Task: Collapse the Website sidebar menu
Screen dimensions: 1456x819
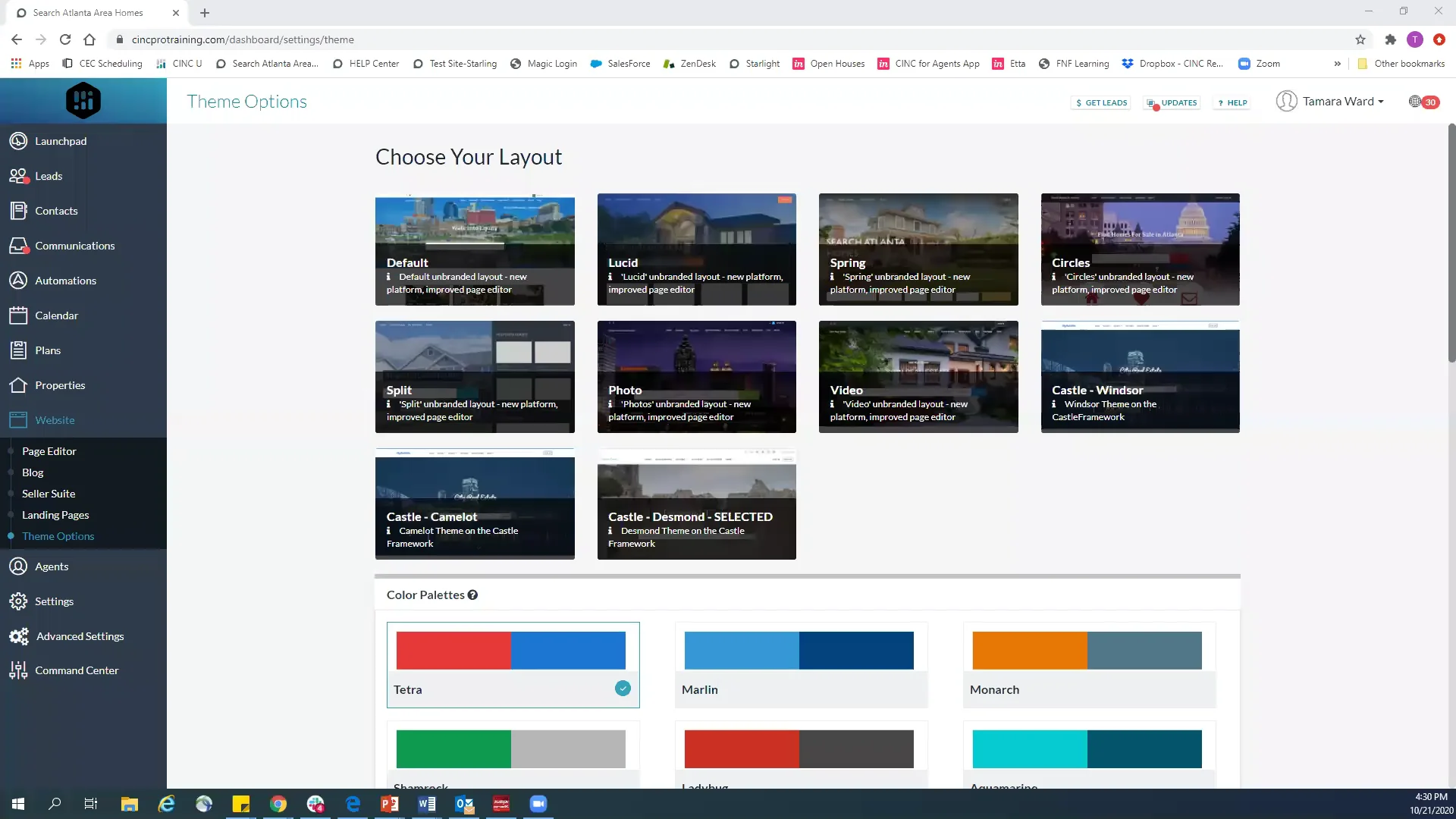Action: pos(55,420)
